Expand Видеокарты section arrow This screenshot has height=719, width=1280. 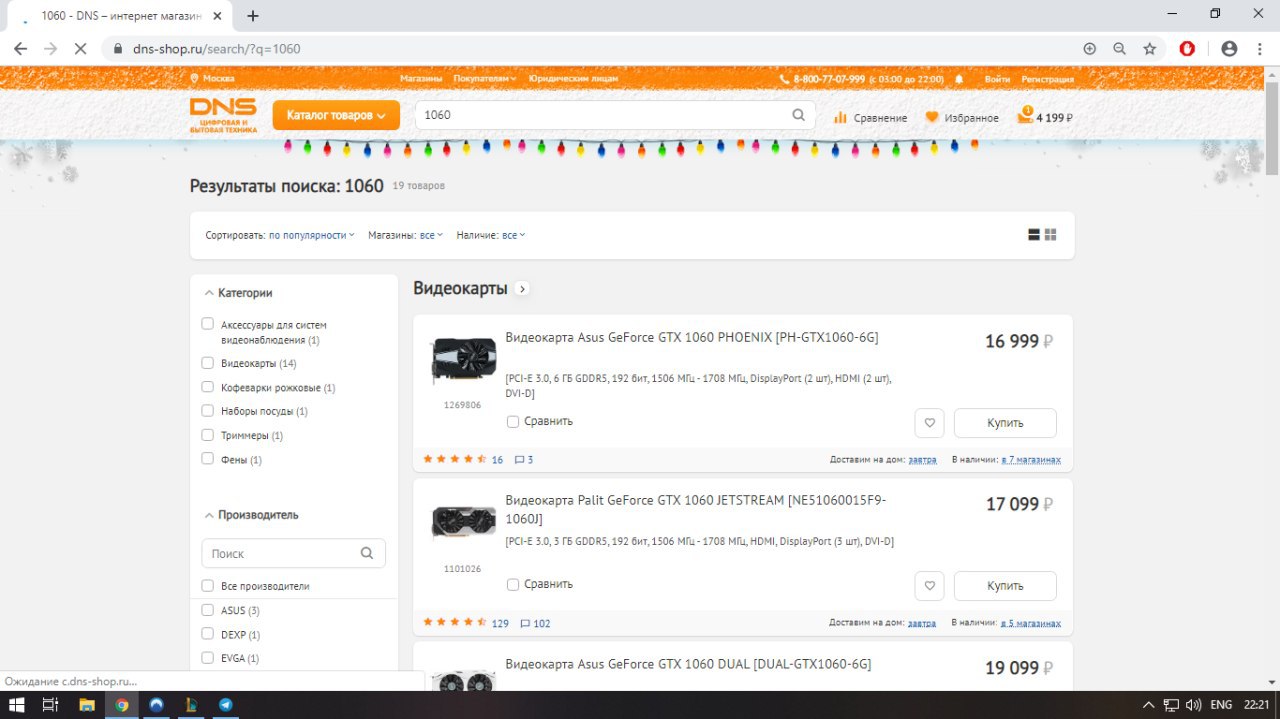pos(522,289)
